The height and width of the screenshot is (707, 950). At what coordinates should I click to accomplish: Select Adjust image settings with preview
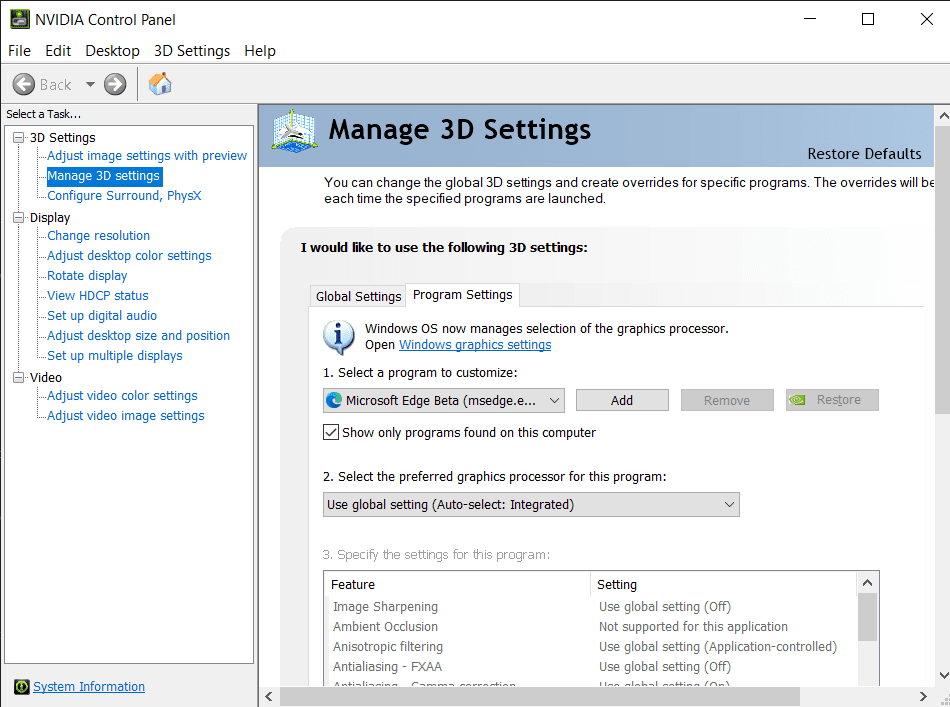click(147, 156)
